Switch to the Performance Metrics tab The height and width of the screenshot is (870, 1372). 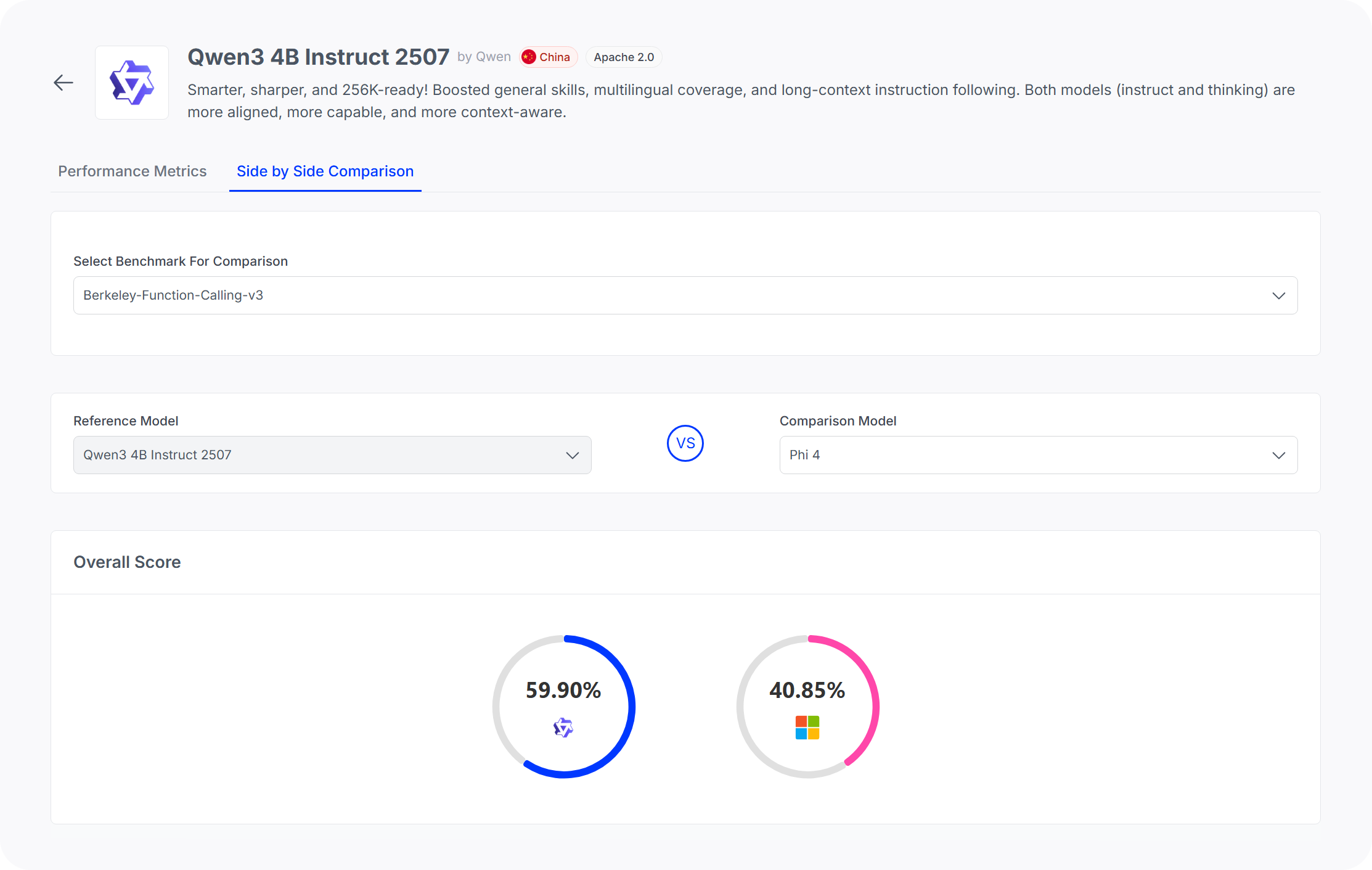pyautogui.click(x=133, y=171)
